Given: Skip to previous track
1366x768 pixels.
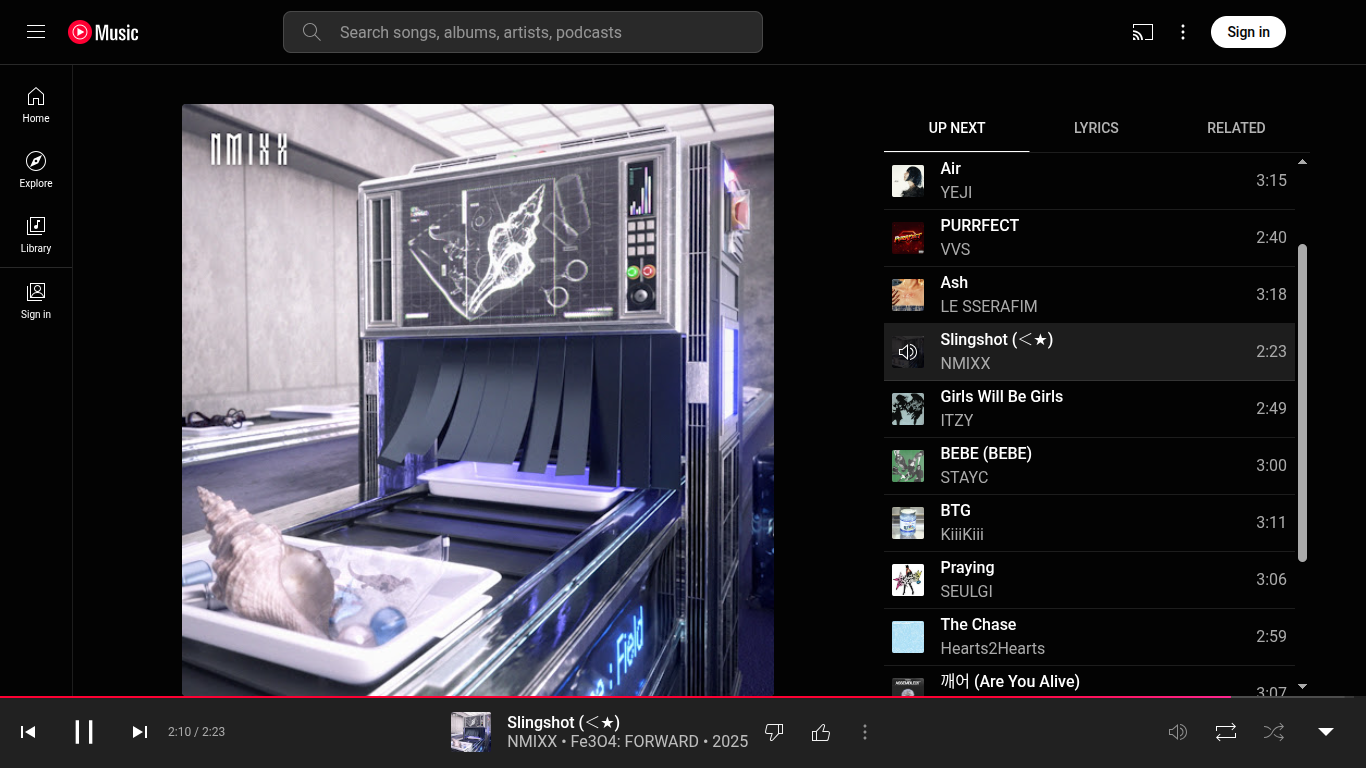Looking at the screenshot, I should [x=28, y=732].
